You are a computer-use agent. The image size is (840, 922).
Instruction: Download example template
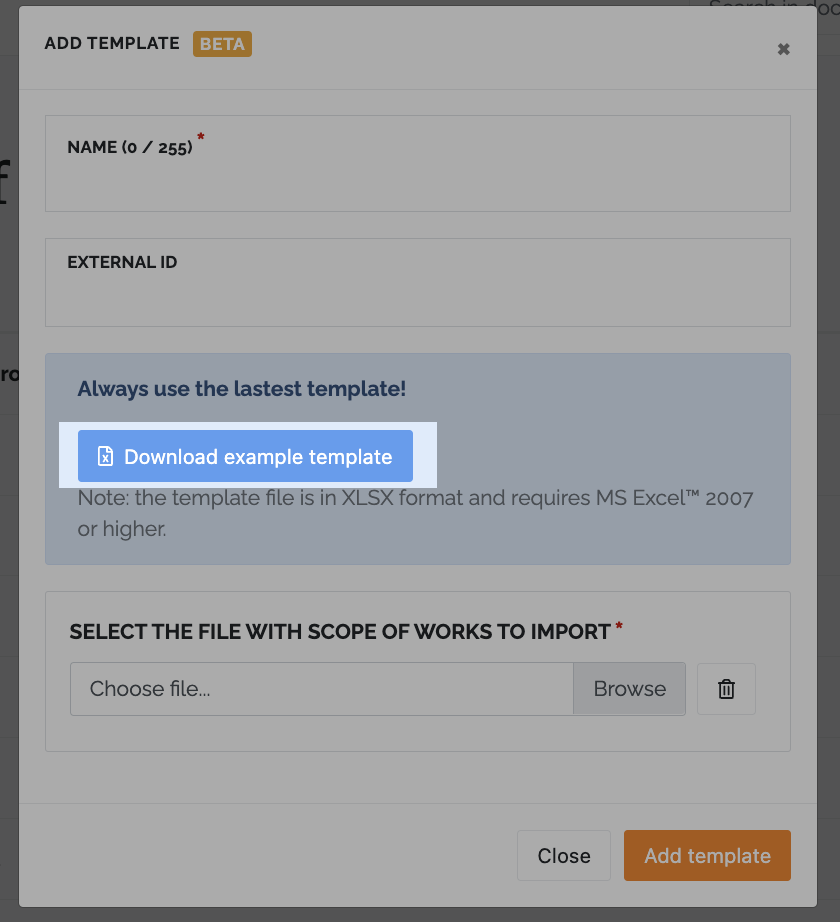tap(245, 456)
